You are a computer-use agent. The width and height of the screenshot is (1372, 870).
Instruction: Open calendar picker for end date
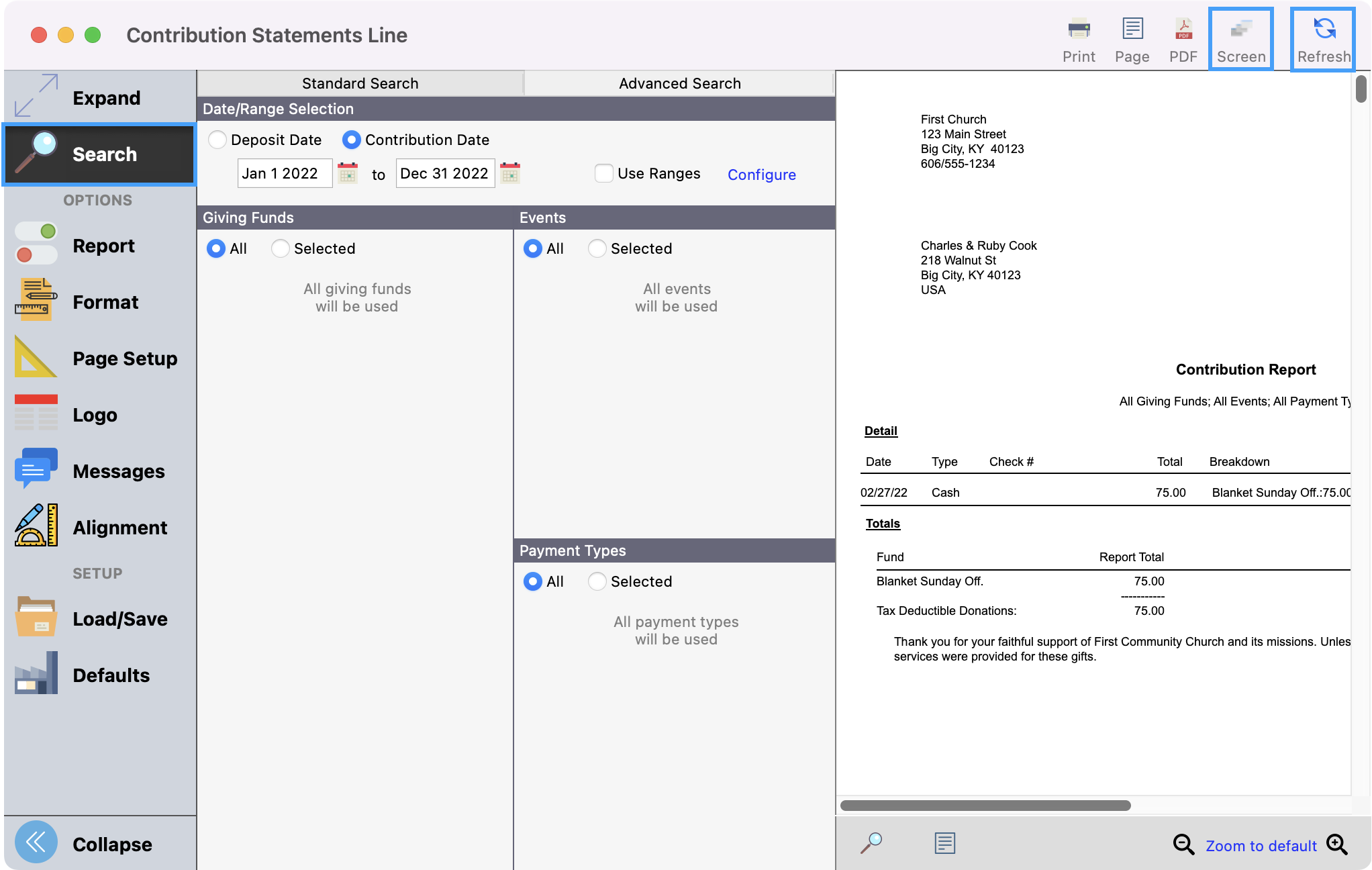pyautogui.click(x=510, y=173)
